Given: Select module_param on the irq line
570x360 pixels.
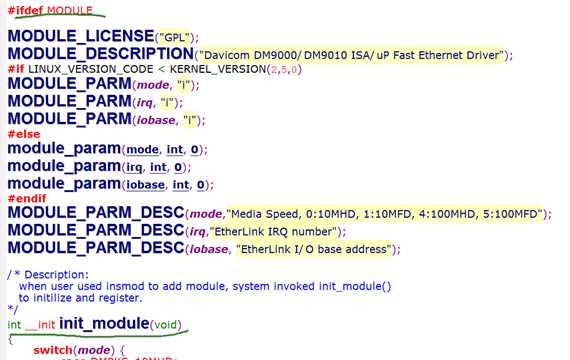Looking at the screenshot, I should 64,166.
